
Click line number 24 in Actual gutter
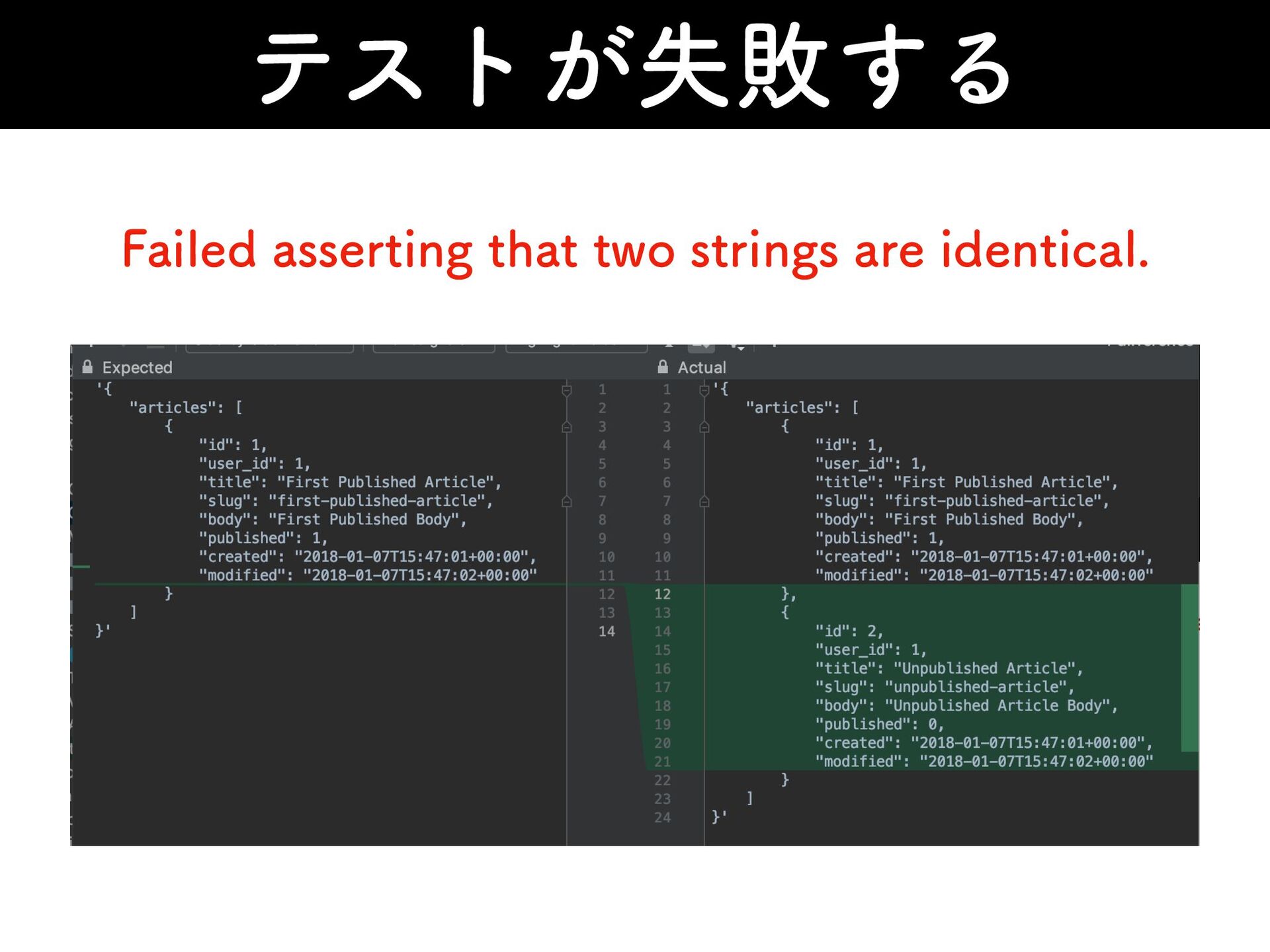pos(662,818)
